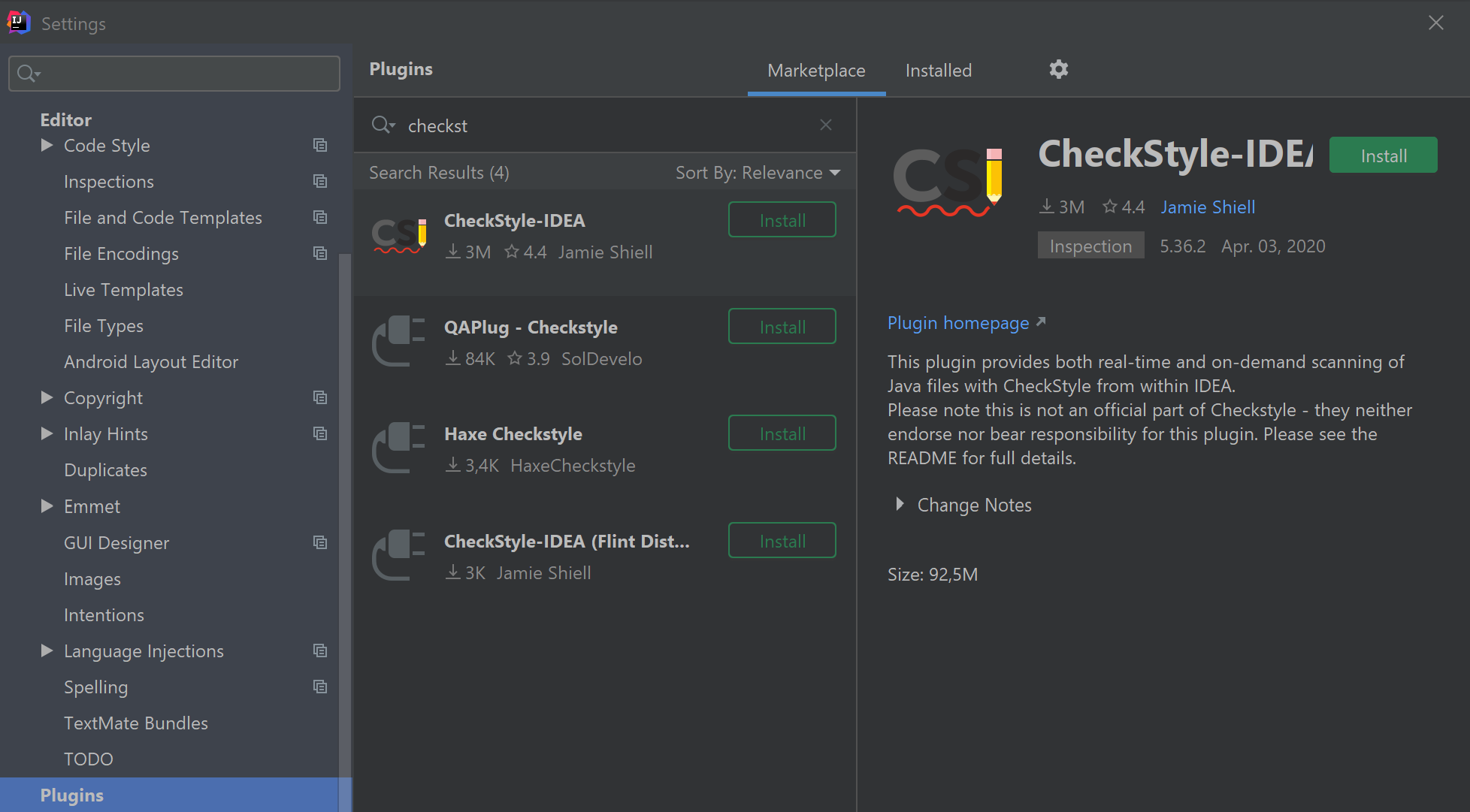The image size is (1470, 812).
Task: Expand the Code Style tree node
Action: (47, 145)
